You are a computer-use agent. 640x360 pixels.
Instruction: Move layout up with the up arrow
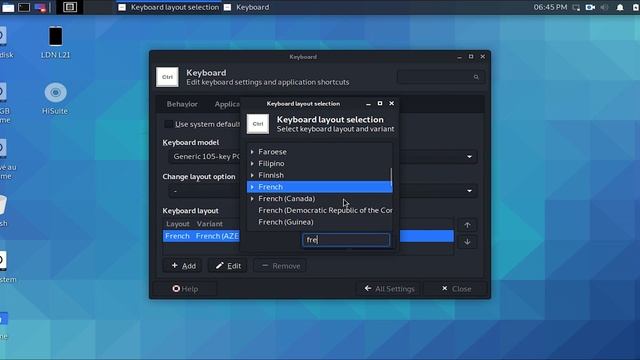pos(467,225)
